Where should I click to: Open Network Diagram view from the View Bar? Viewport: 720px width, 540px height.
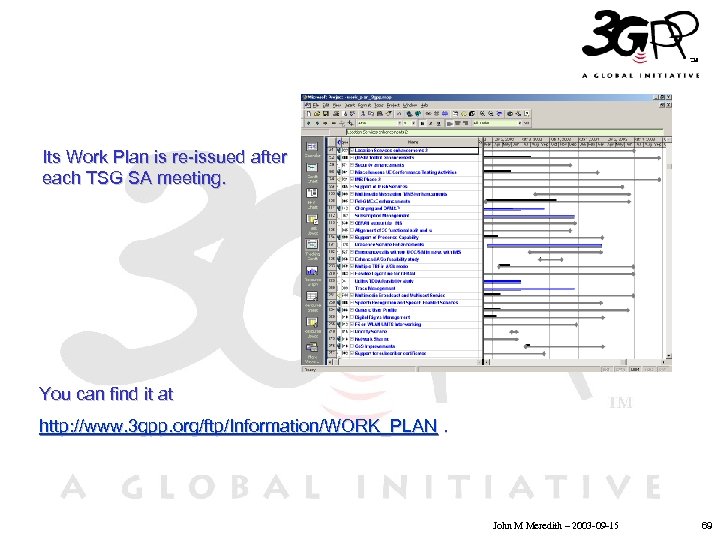tap(312, 197)
